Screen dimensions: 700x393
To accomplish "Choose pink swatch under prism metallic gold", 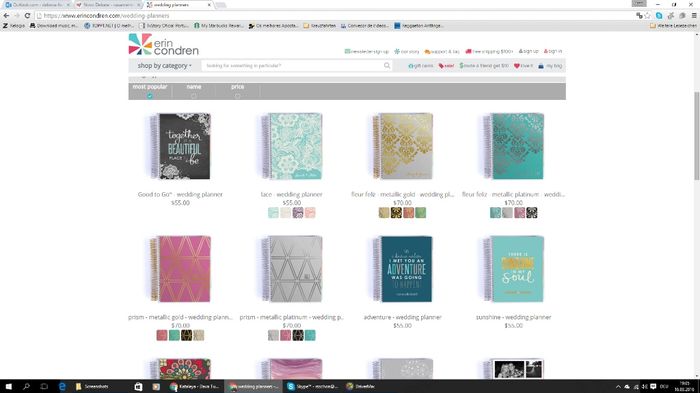I will pyautogui.click(x=162, y=335).
